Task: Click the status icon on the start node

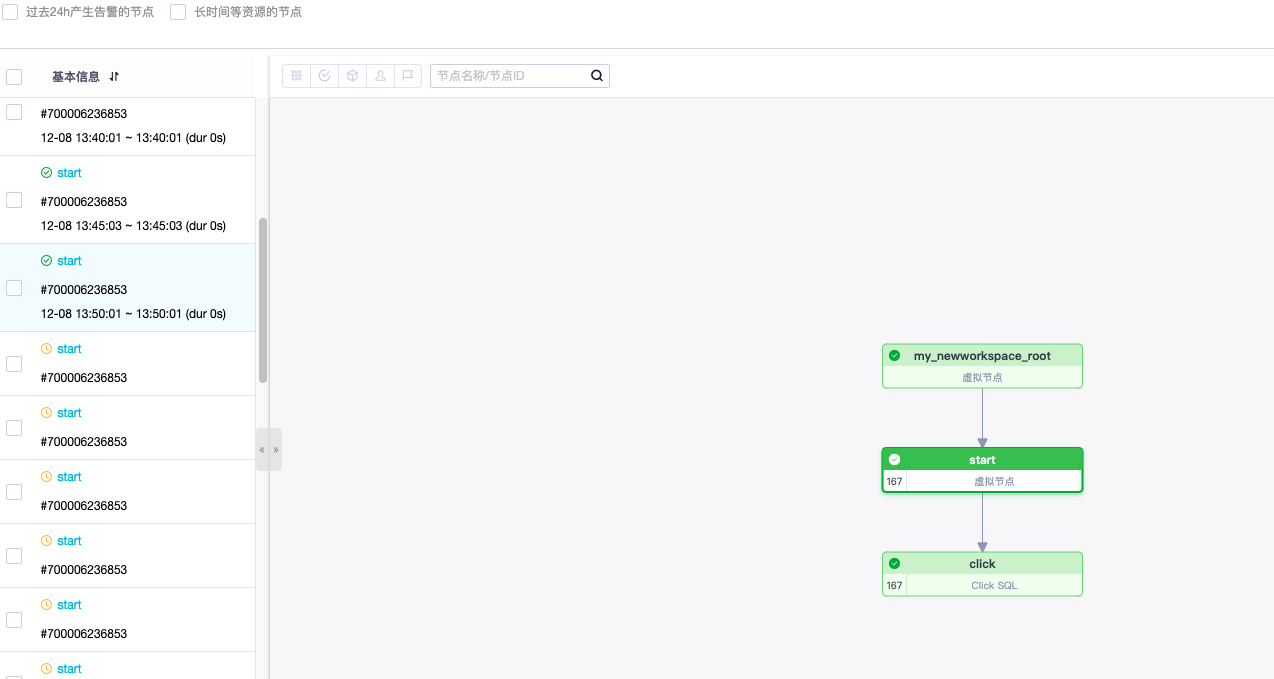Action: click(894, 459)
